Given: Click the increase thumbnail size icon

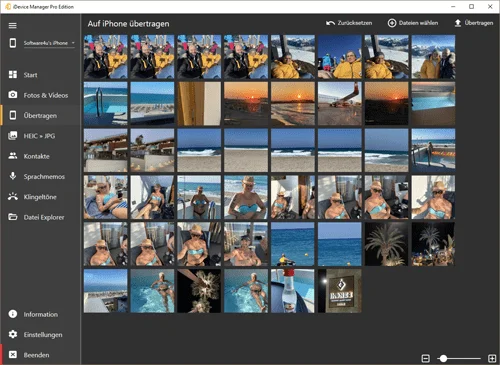Looking at the screenshot, I should (x=492, y=358).
